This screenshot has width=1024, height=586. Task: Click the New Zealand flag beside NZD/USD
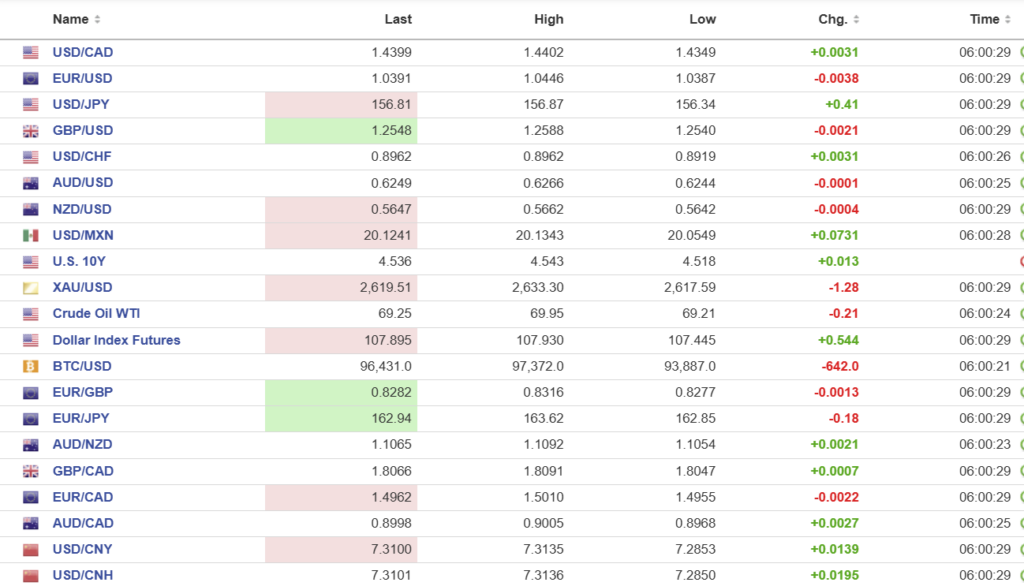(x=30, y=209)
